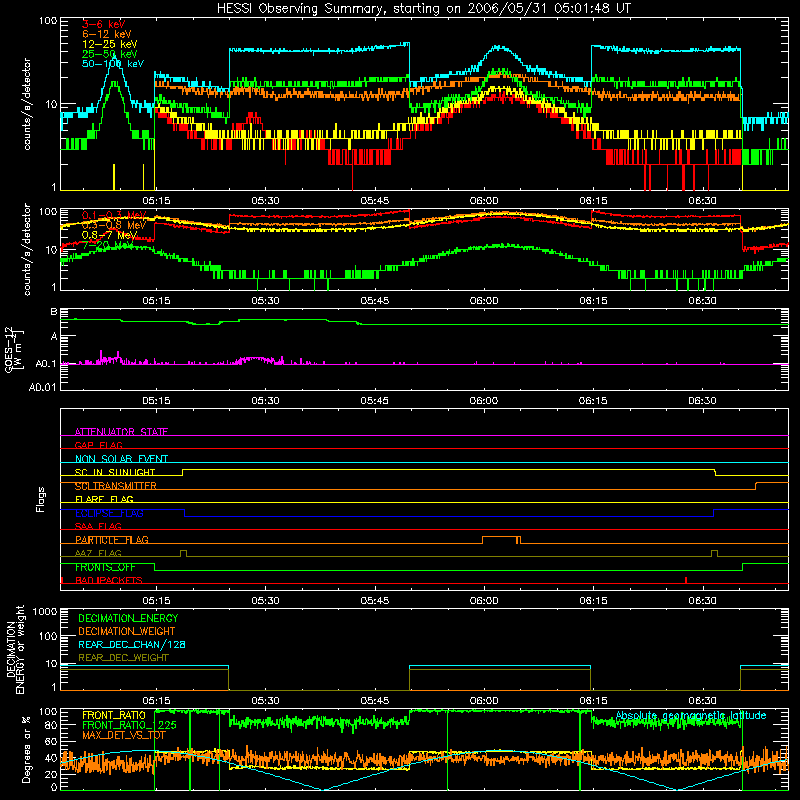Click the DECIMATION_ENERGY legend label
The image size is (800, 800).
pyautogui.click(x=128, y=618)
